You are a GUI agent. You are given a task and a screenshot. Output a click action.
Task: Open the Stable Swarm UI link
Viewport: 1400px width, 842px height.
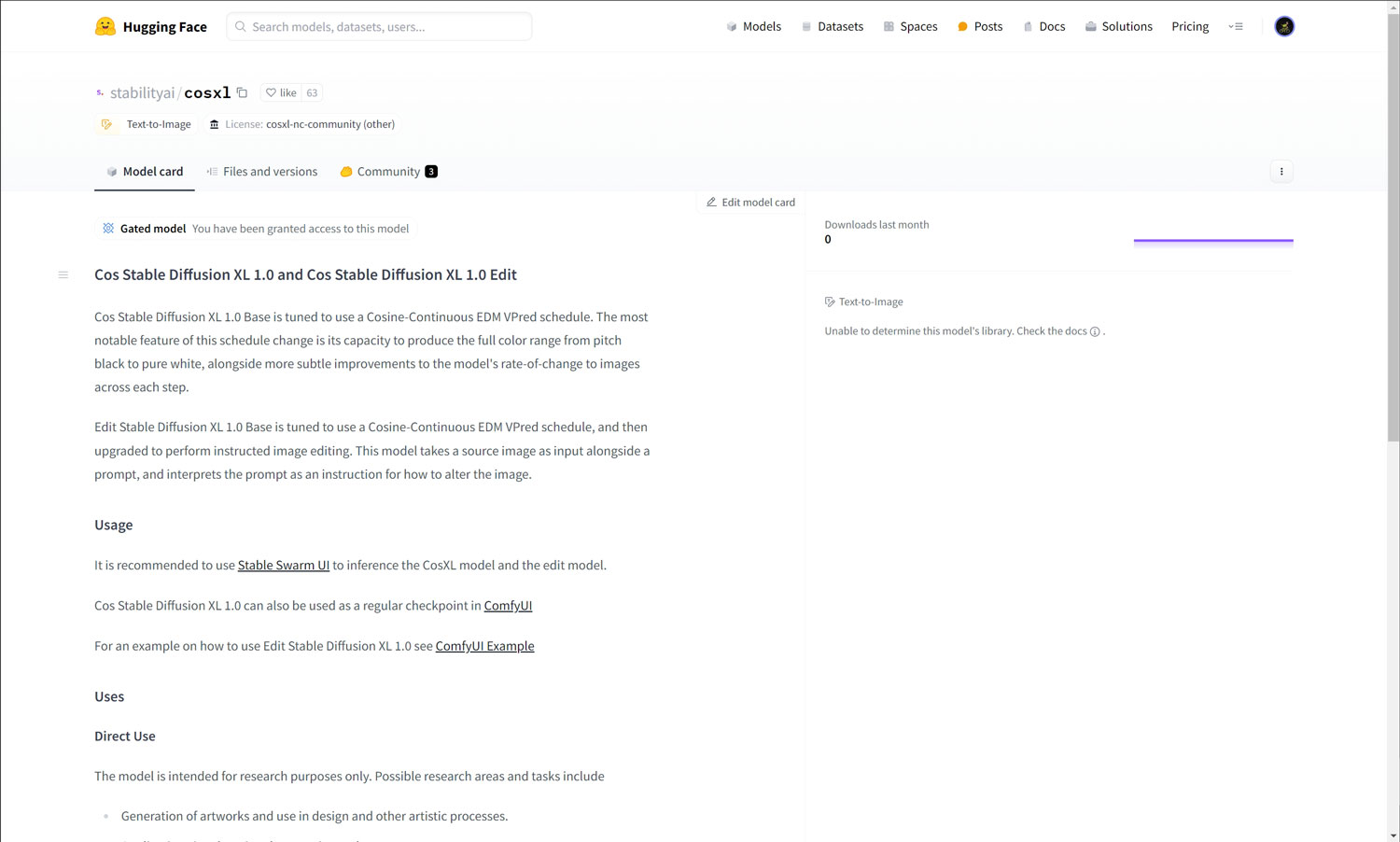283,565
